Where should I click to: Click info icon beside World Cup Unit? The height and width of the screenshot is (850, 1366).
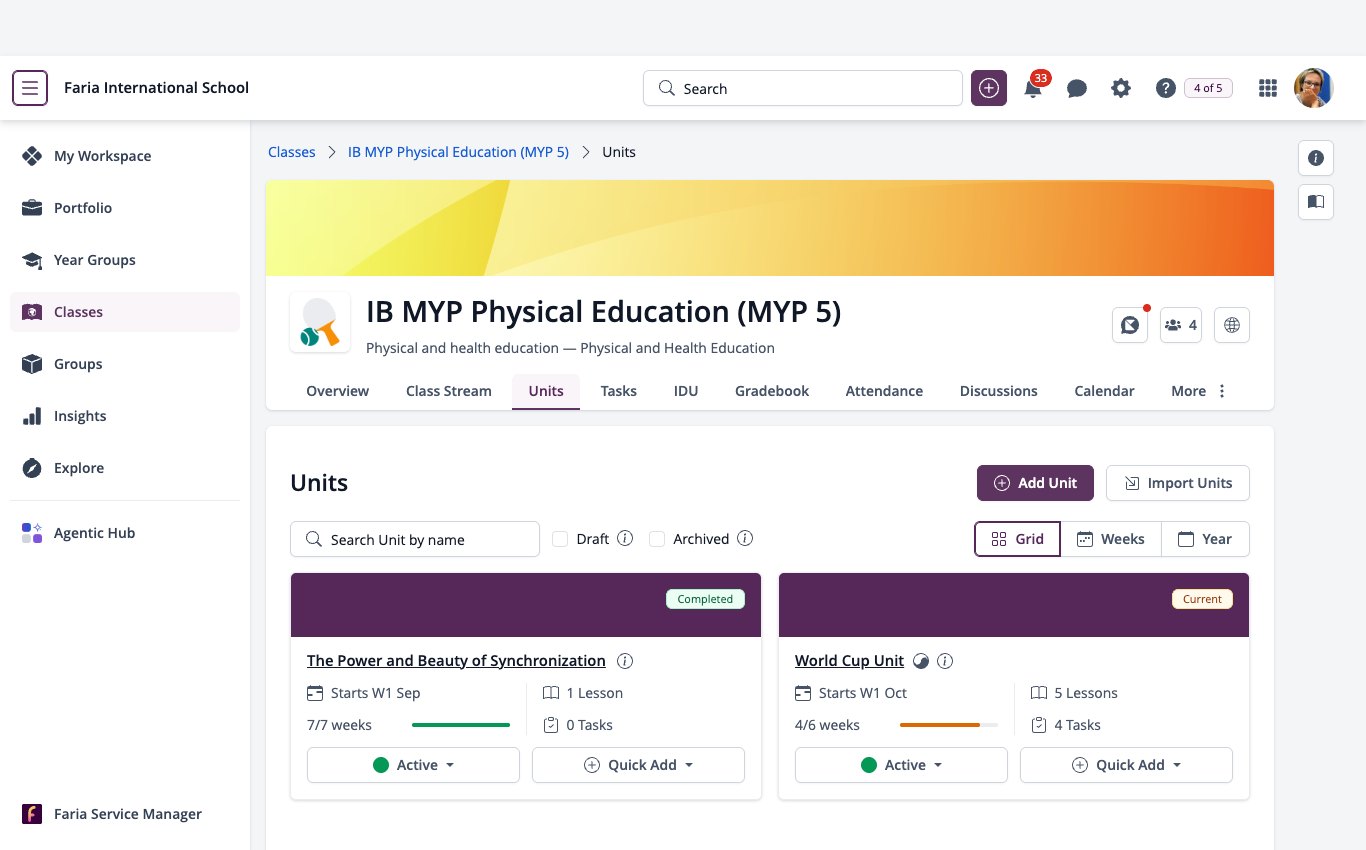coord(945,661)
